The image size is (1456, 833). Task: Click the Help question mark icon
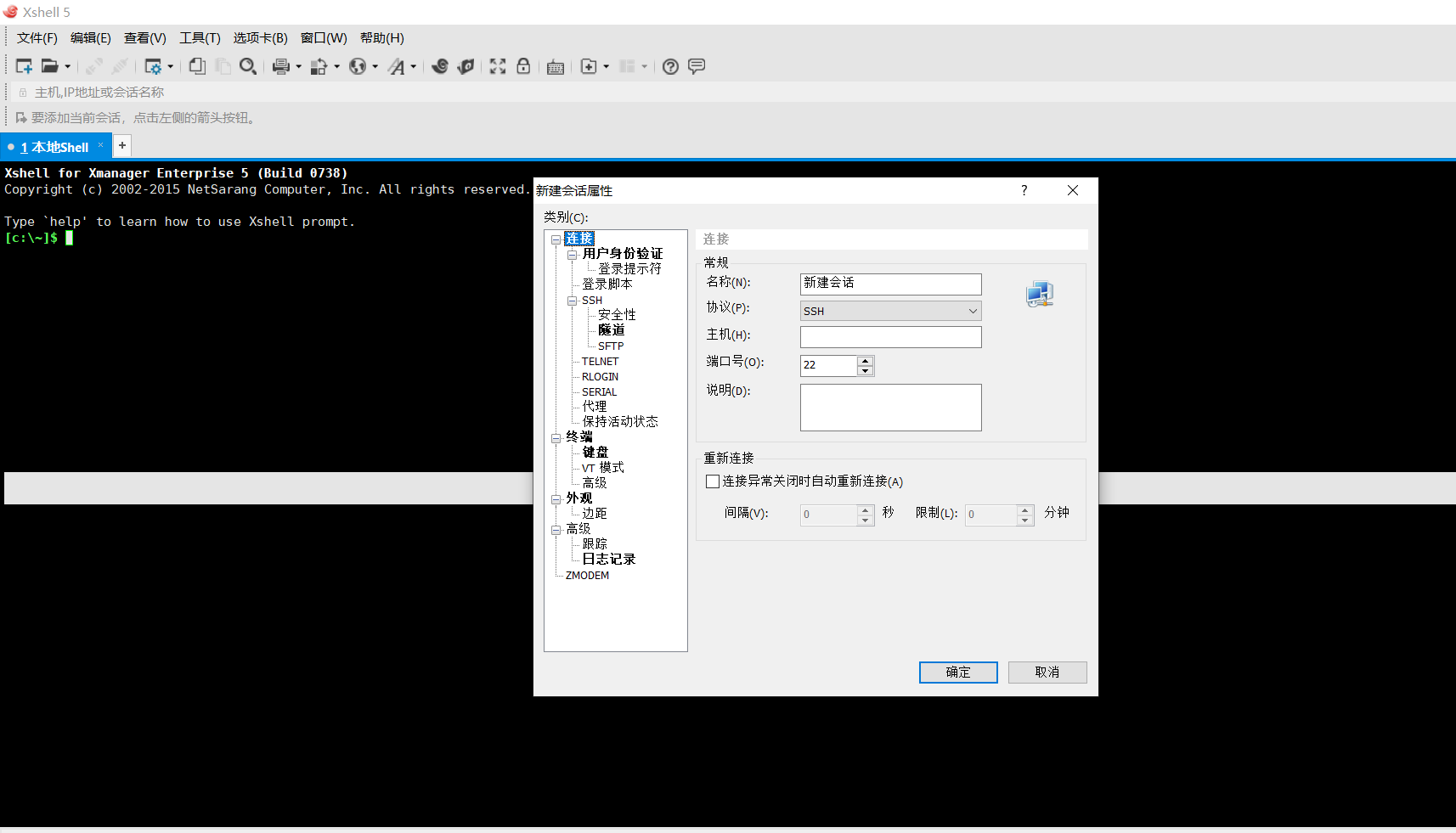coord(670,66)
